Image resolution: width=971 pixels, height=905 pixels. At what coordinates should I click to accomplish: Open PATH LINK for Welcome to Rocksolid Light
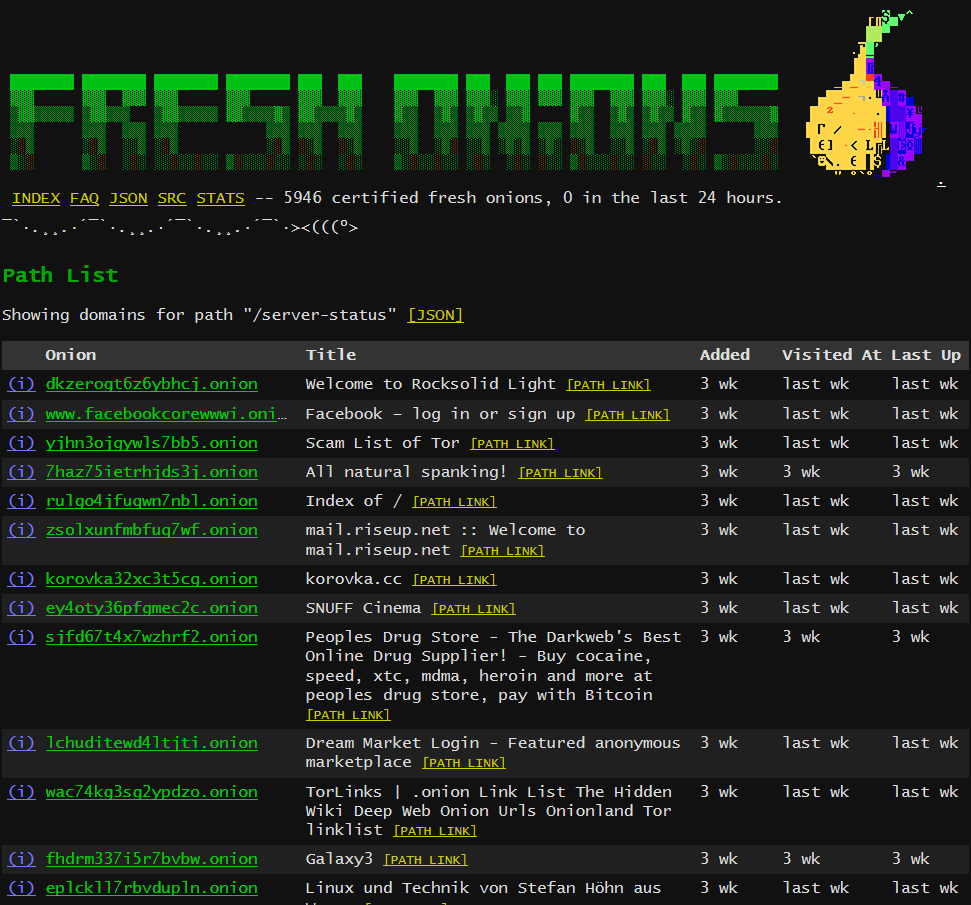pos(609,385)
